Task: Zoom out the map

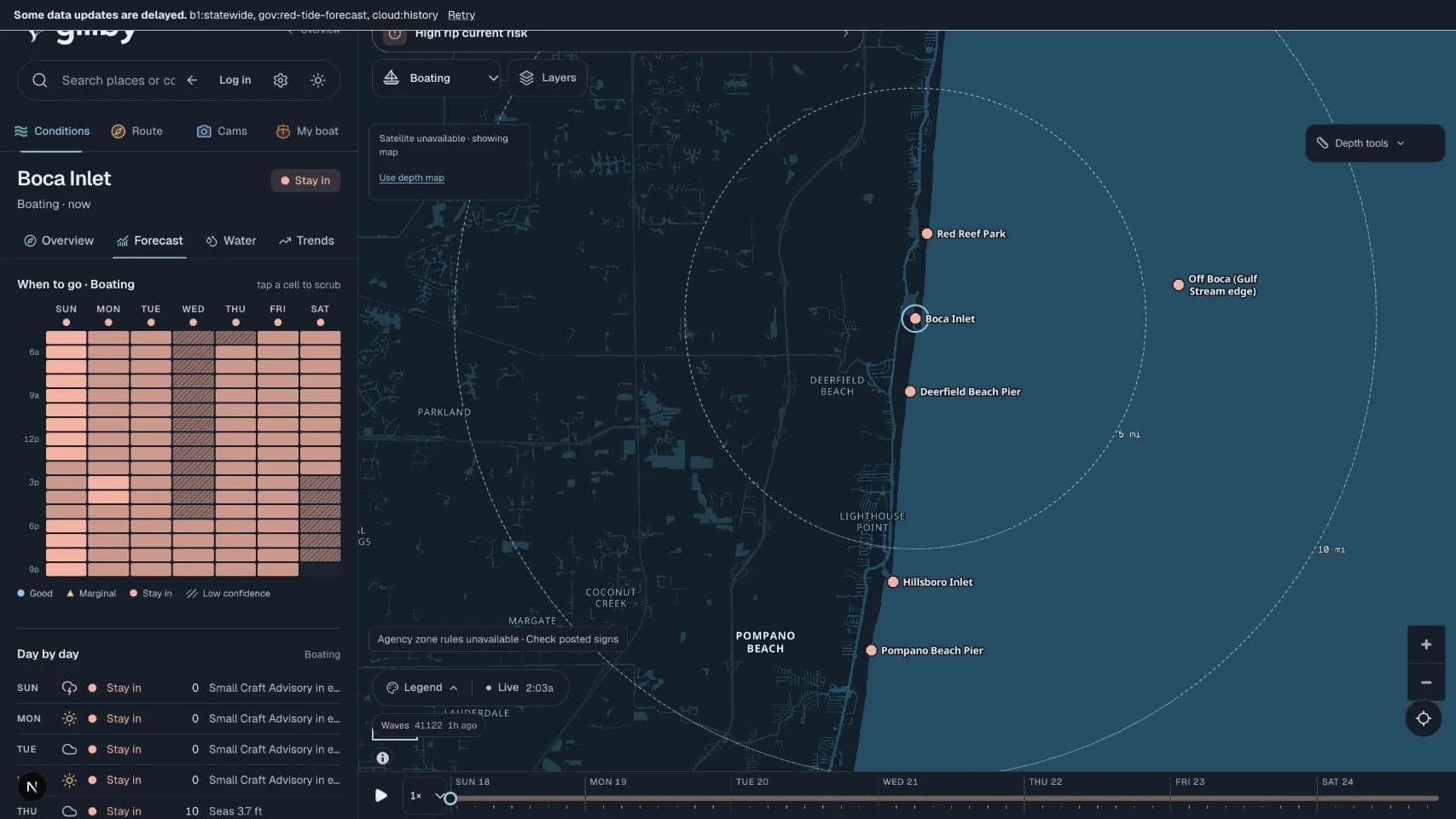Action: pyautogui.click(x=1425, y=682)
